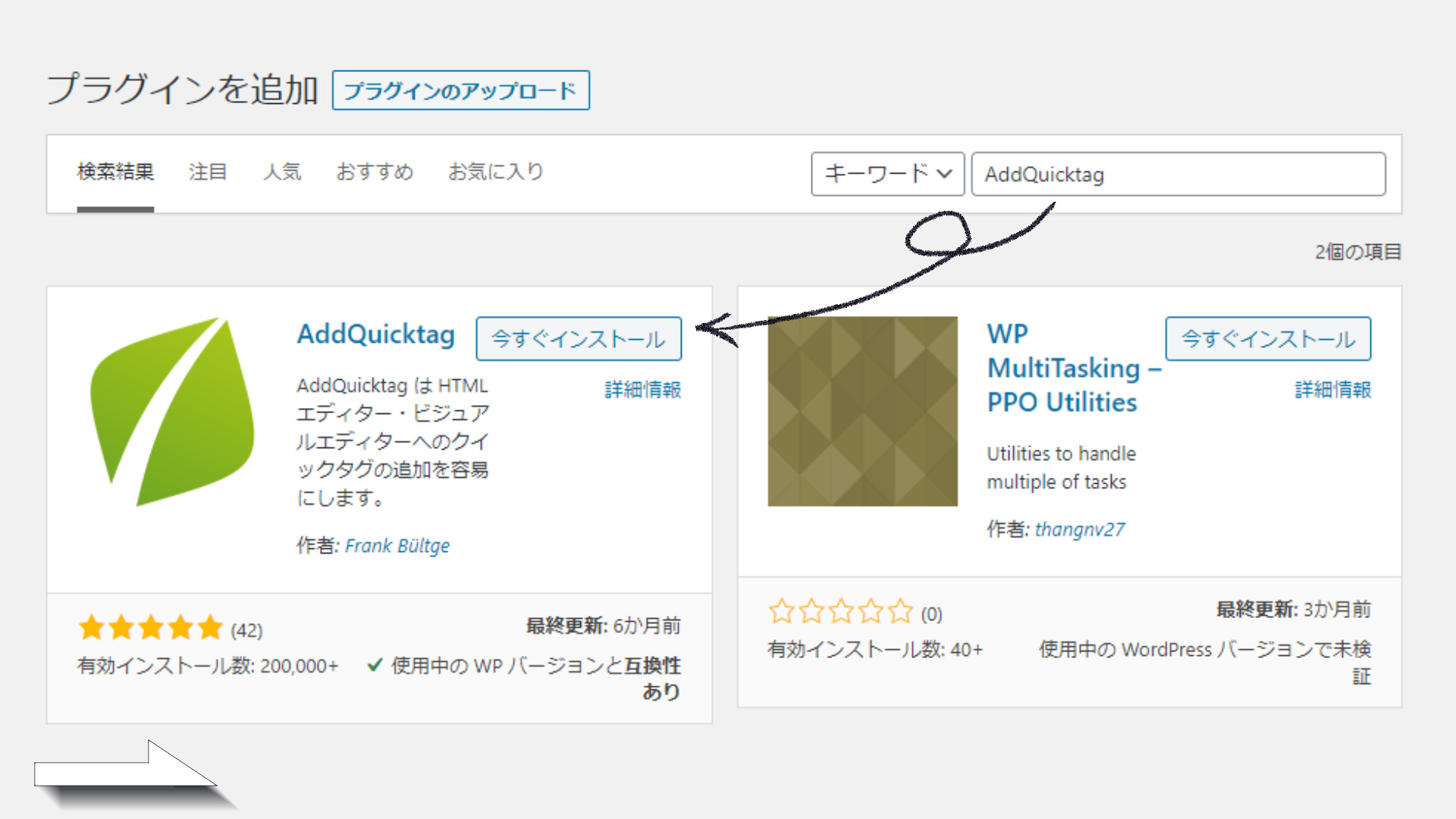Install AddQuicktag with 今すぐインストール button
This screenshot has height=819, width=1456.
579,338
